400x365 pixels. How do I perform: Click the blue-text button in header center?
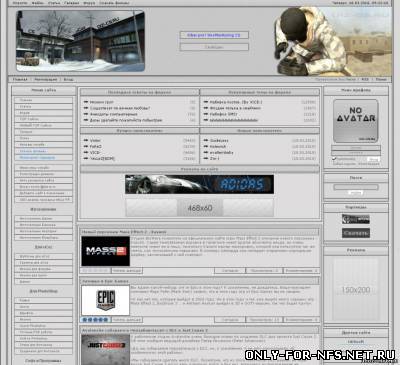tap(214, 35)
